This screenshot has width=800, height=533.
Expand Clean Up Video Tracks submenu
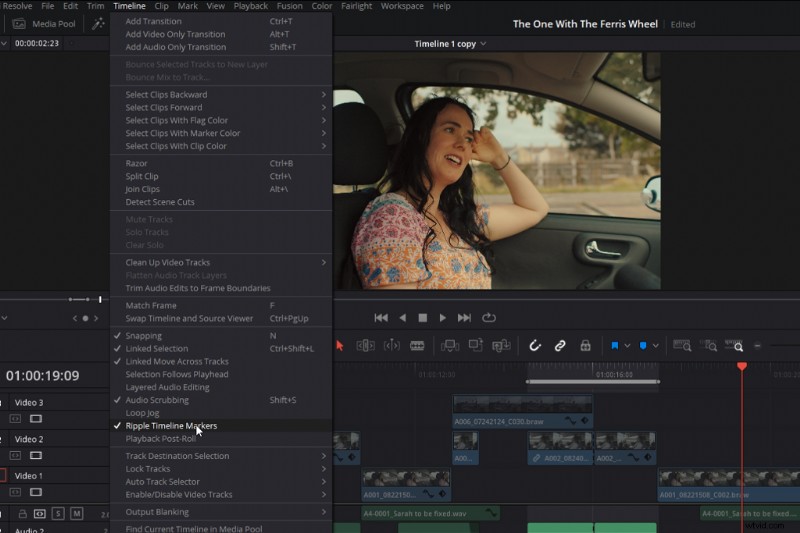click(221, 262)
